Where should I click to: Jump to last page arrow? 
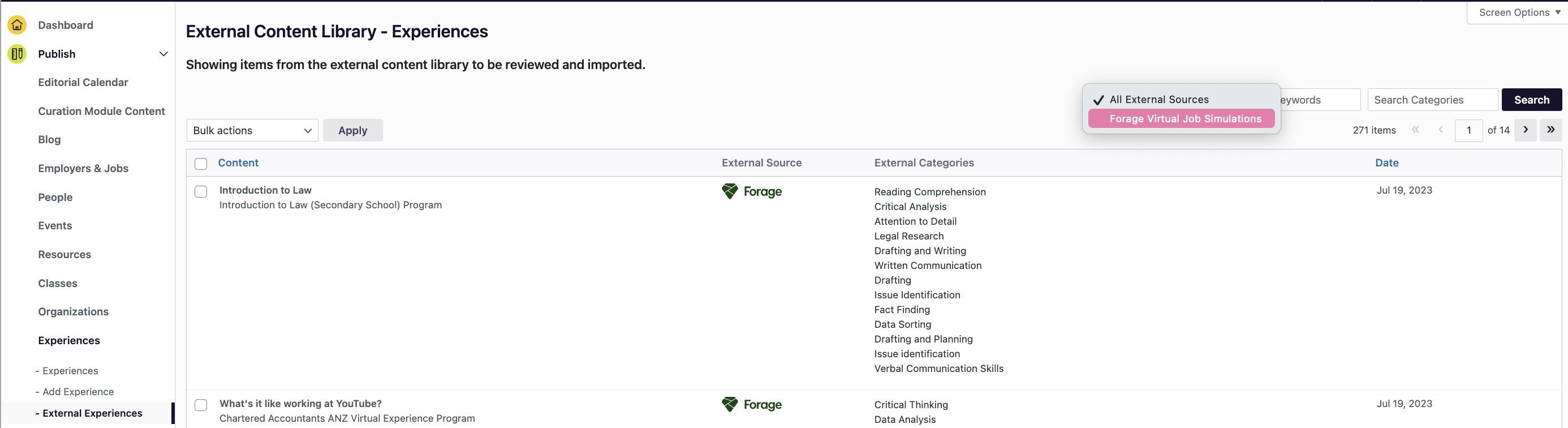(1550, 130)
